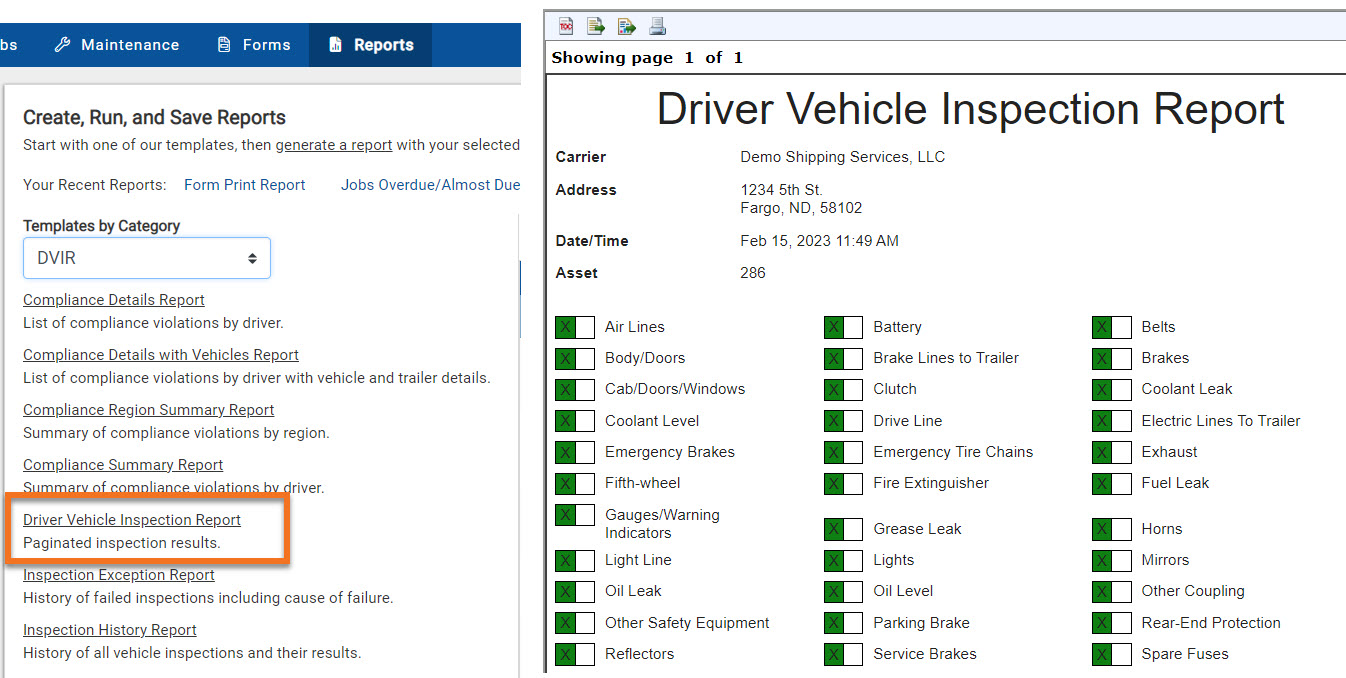This screenshot has height=678, width=1346.
Task: Print the report using the printer icon
Action: coord(657,26)
